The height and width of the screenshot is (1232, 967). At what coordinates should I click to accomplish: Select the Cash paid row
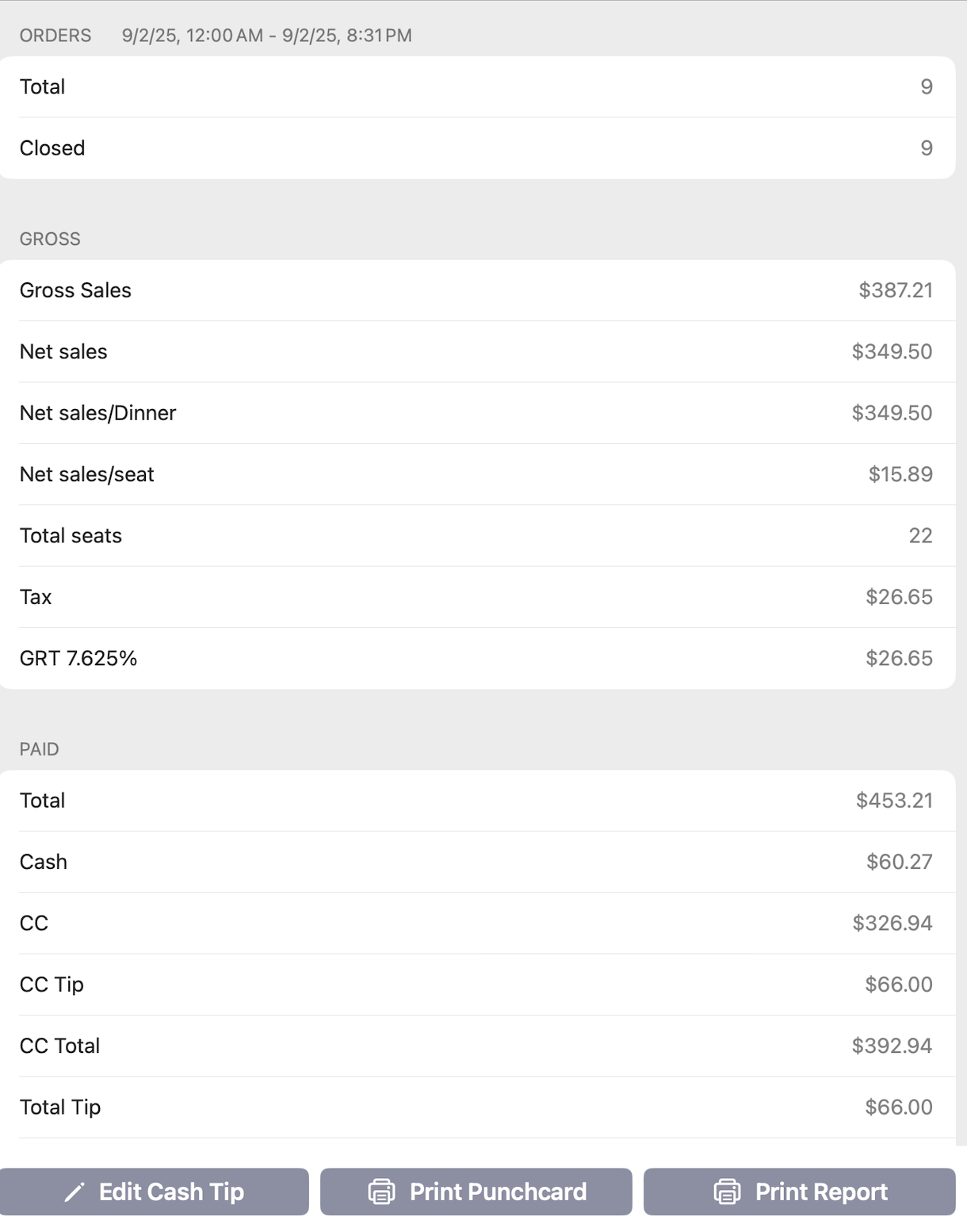click(476, 862)
